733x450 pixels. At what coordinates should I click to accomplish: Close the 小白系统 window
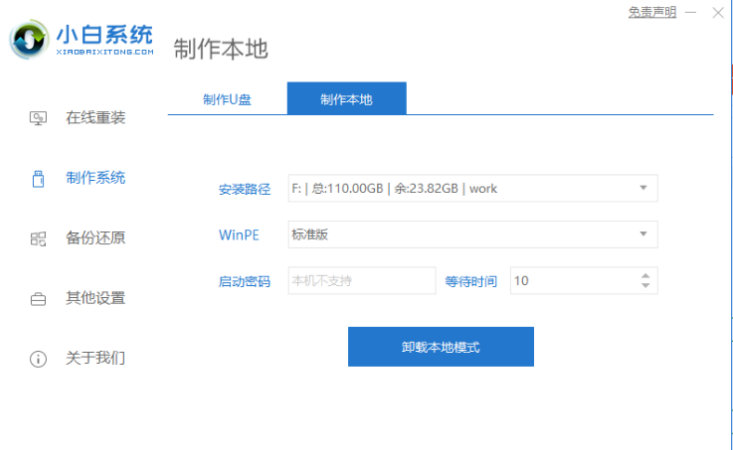click(718, 13)
